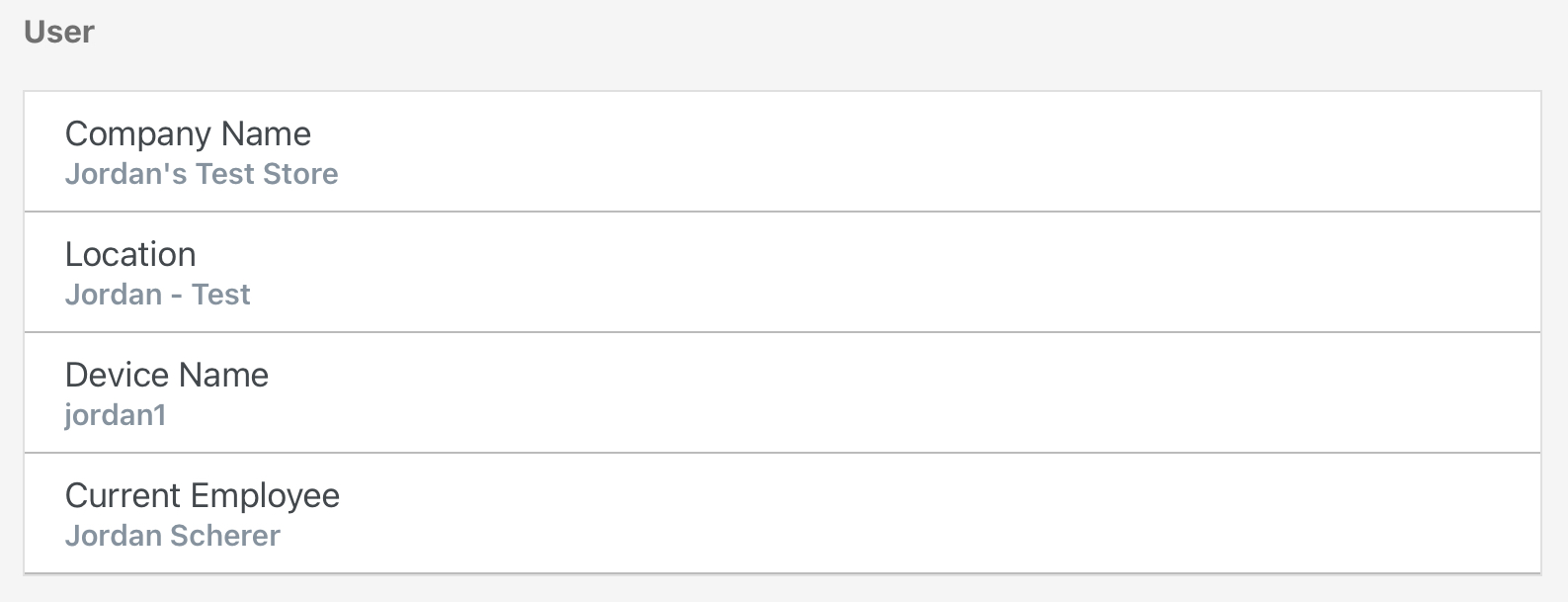The height and width of the screenshot is (602, 1568).
Task: Click empty area right of "jordan1"
Action: [x=889, y=415]
